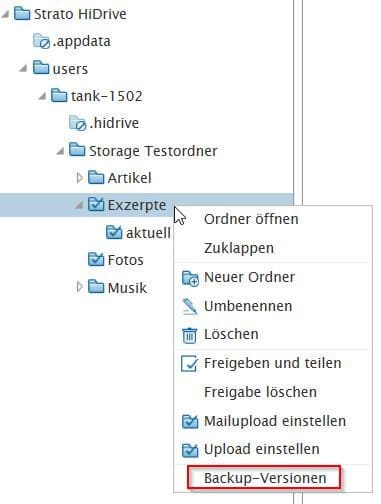Click the .hidrive restricted folder icon
This screenshot has width=381, height=504.
pos(77,123)
